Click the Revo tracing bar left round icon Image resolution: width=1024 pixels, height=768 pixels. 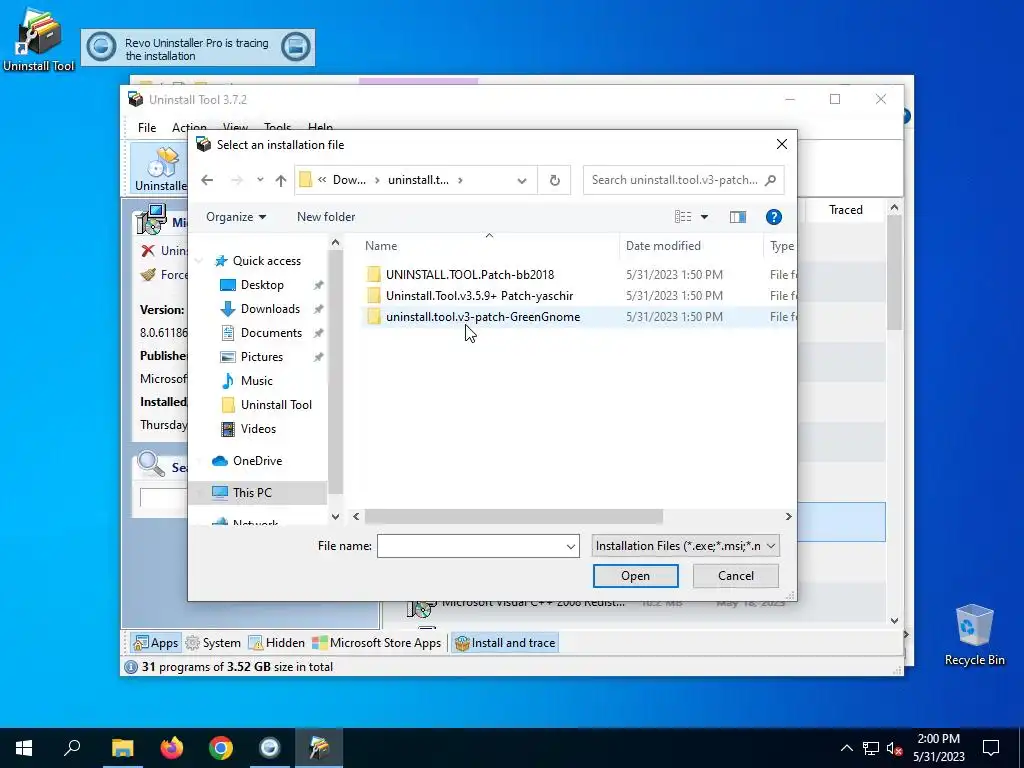click(x=102, y=47)
